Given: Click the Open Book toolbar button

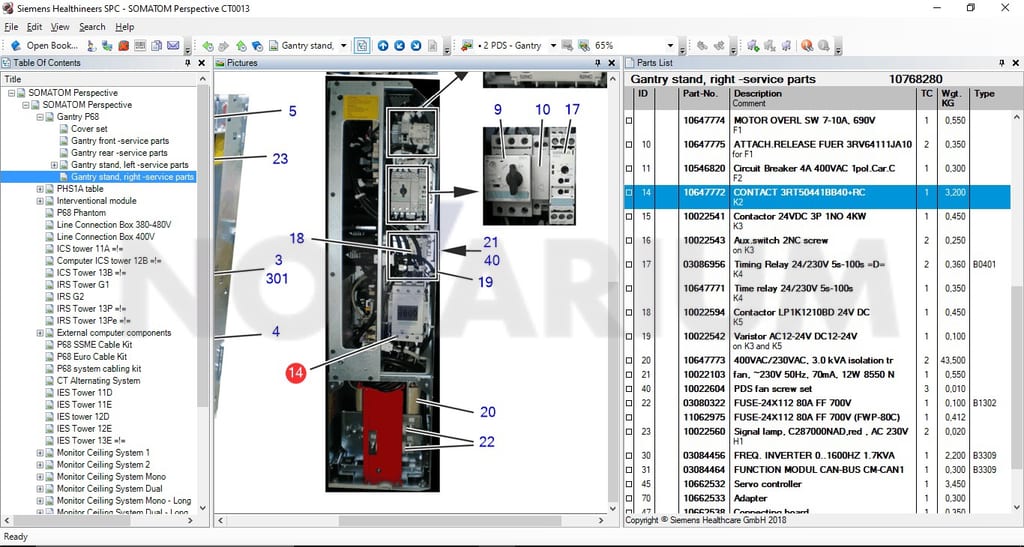Looking at the screenshot, I should point(44,46).
